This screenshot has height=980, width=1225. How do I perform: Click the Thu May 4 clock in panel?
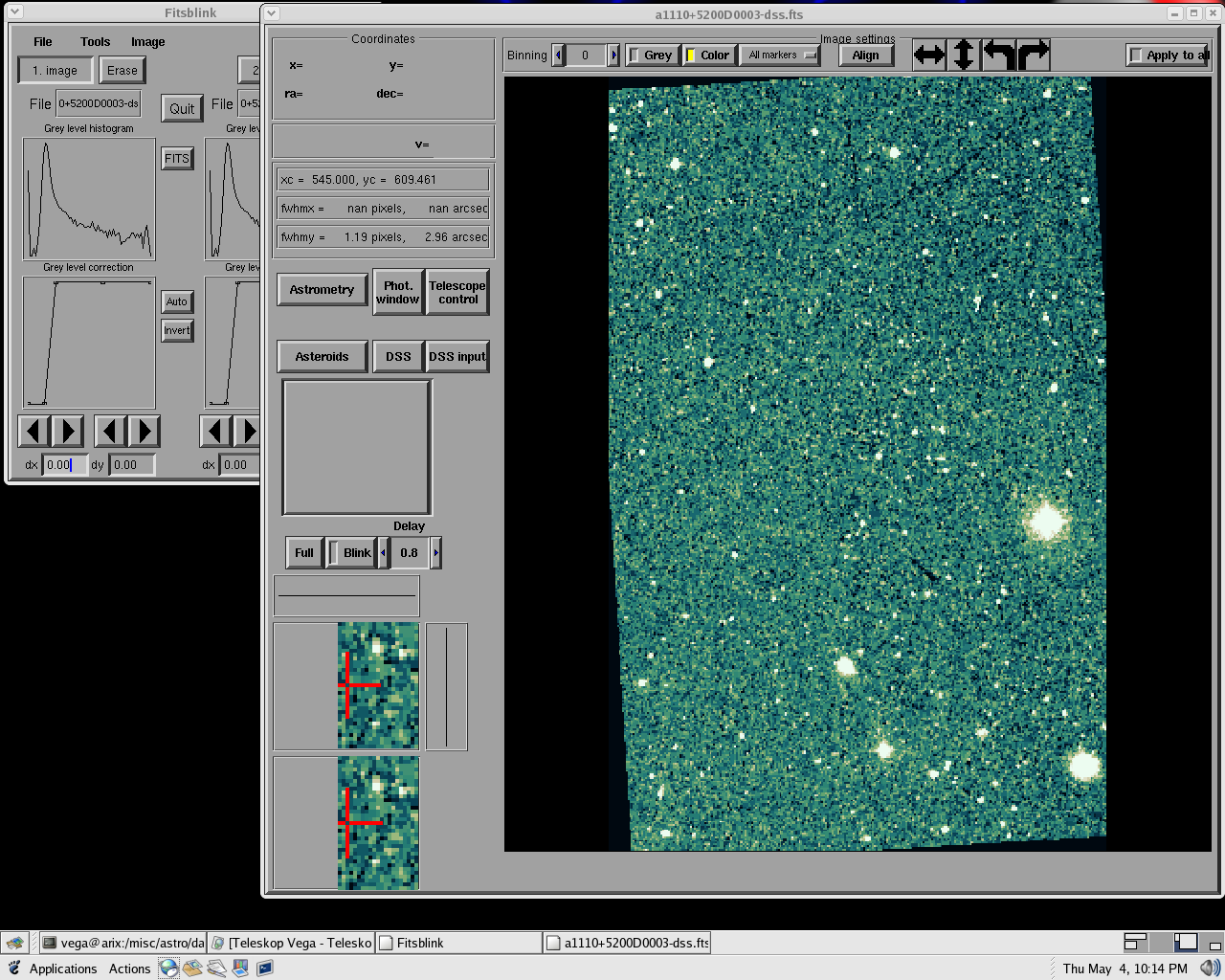click(x=1125, y=969)
